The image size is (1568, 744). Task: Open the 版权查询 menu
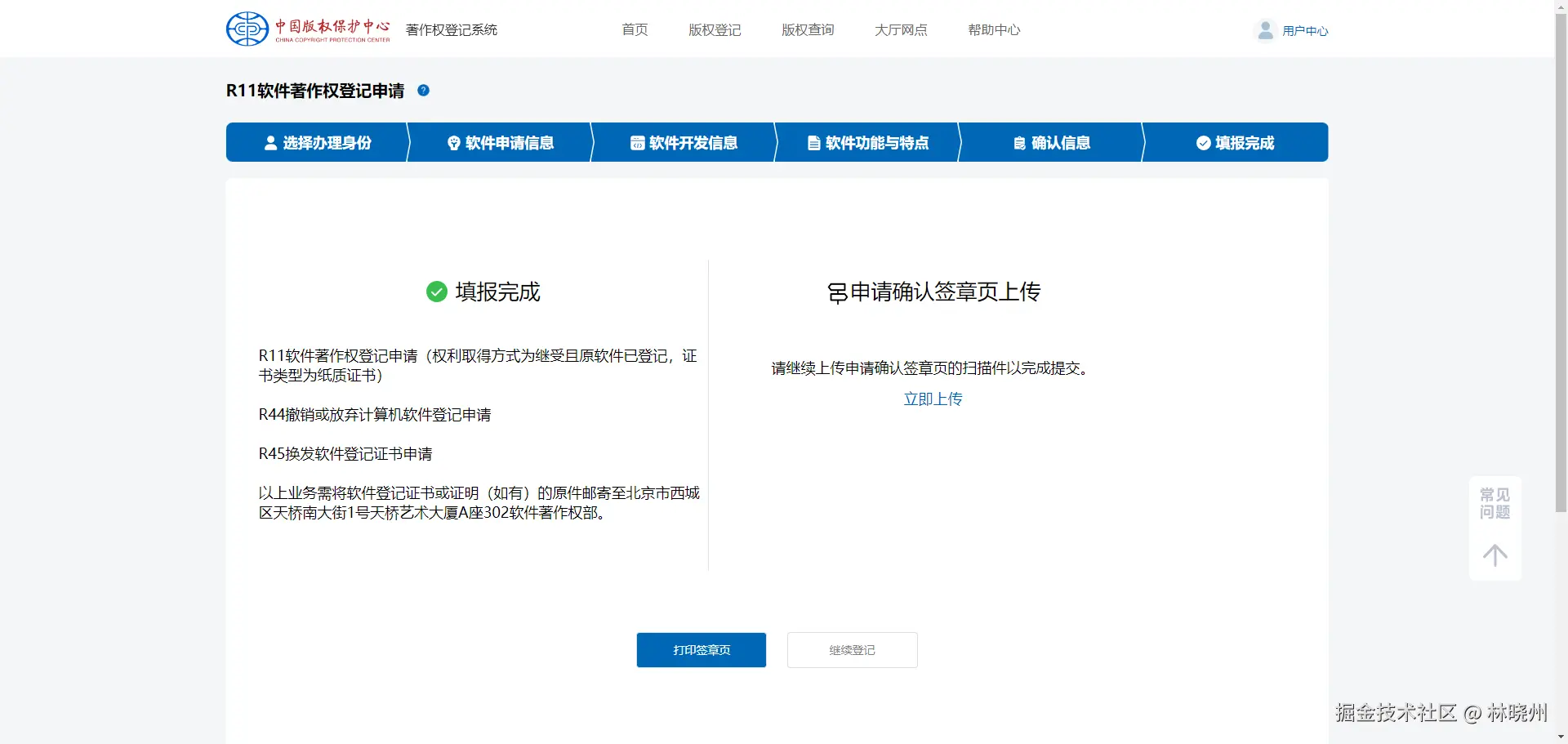(808, 30)
